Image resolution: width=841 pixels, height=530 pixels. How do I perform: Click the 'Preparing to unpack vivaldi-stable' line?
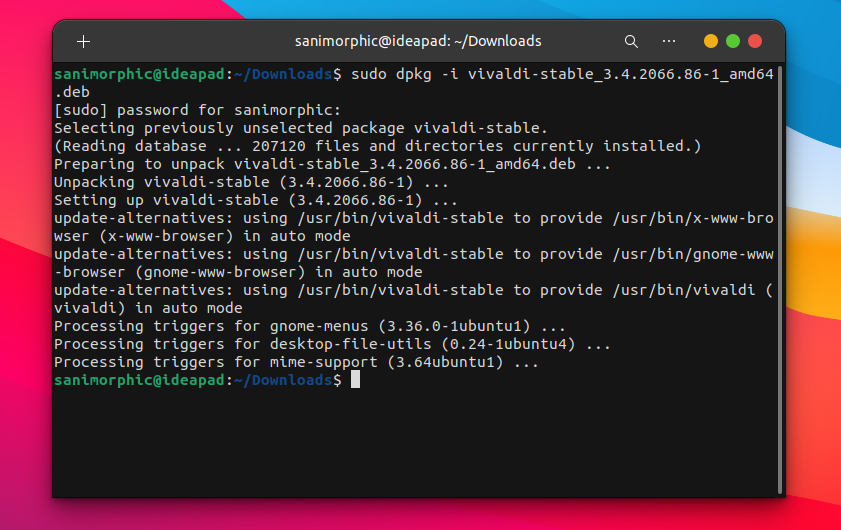click(332, 164)
